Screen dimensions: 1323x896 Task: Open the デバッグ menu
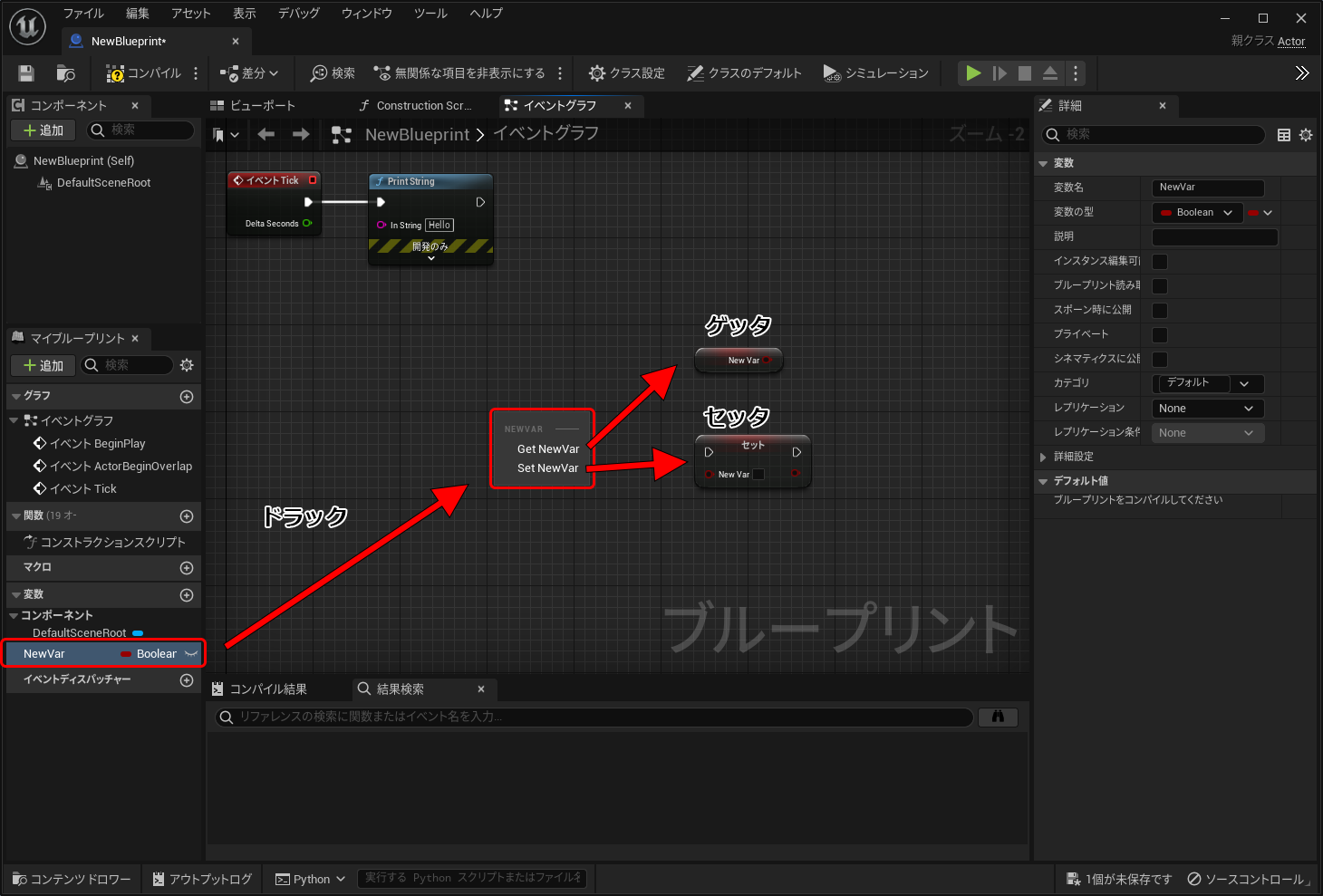(x=298, y=14)
